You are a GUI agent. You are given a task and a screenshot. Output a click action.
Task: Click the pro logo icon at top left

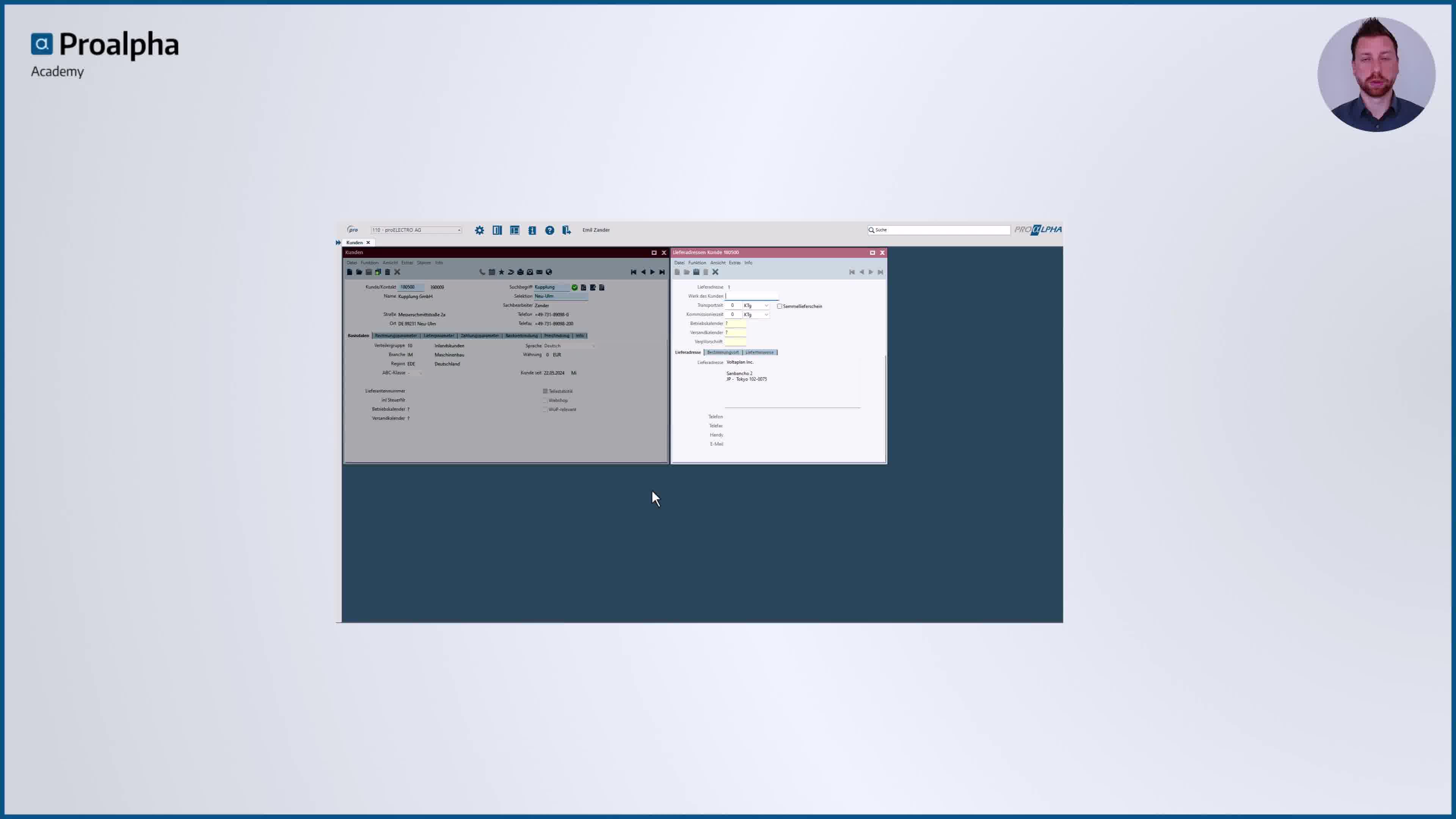pos(353,229)
